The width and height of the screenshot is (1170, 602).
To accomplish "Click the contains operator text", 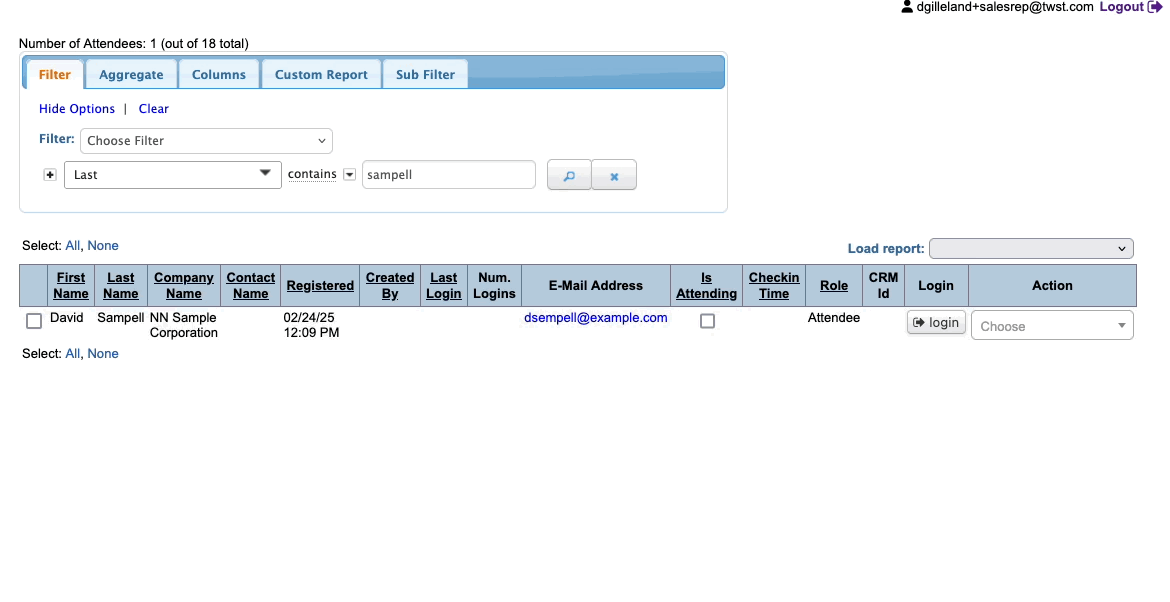I will 312,175.
